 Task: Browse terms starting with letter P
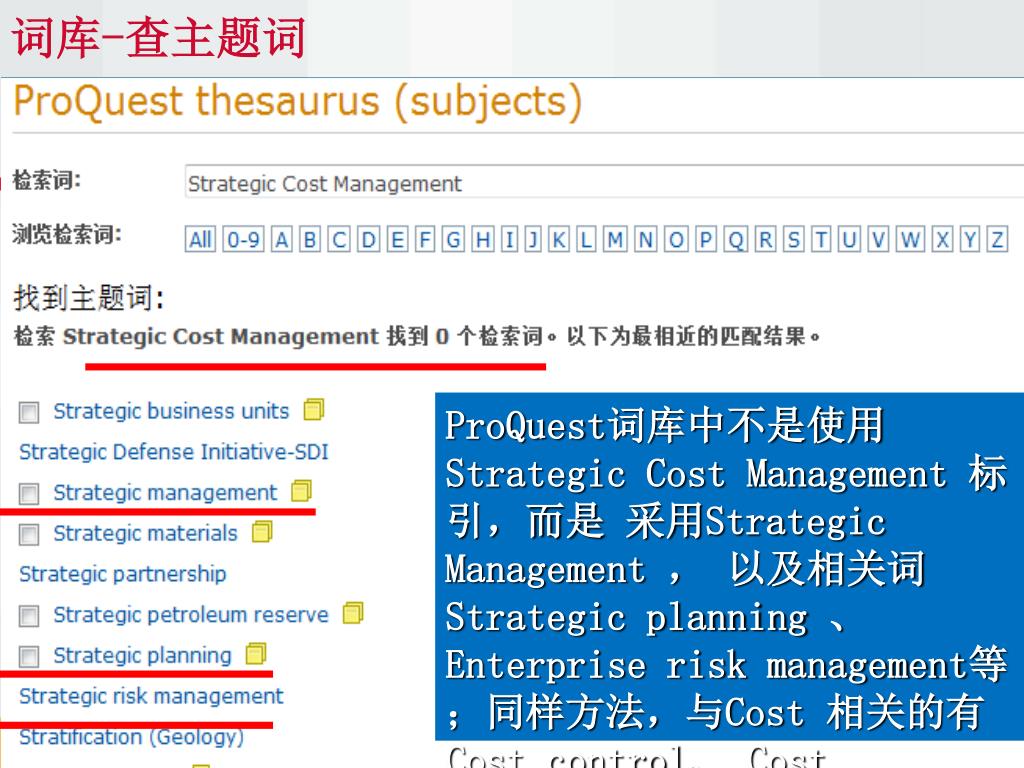(x=705, y=240)
